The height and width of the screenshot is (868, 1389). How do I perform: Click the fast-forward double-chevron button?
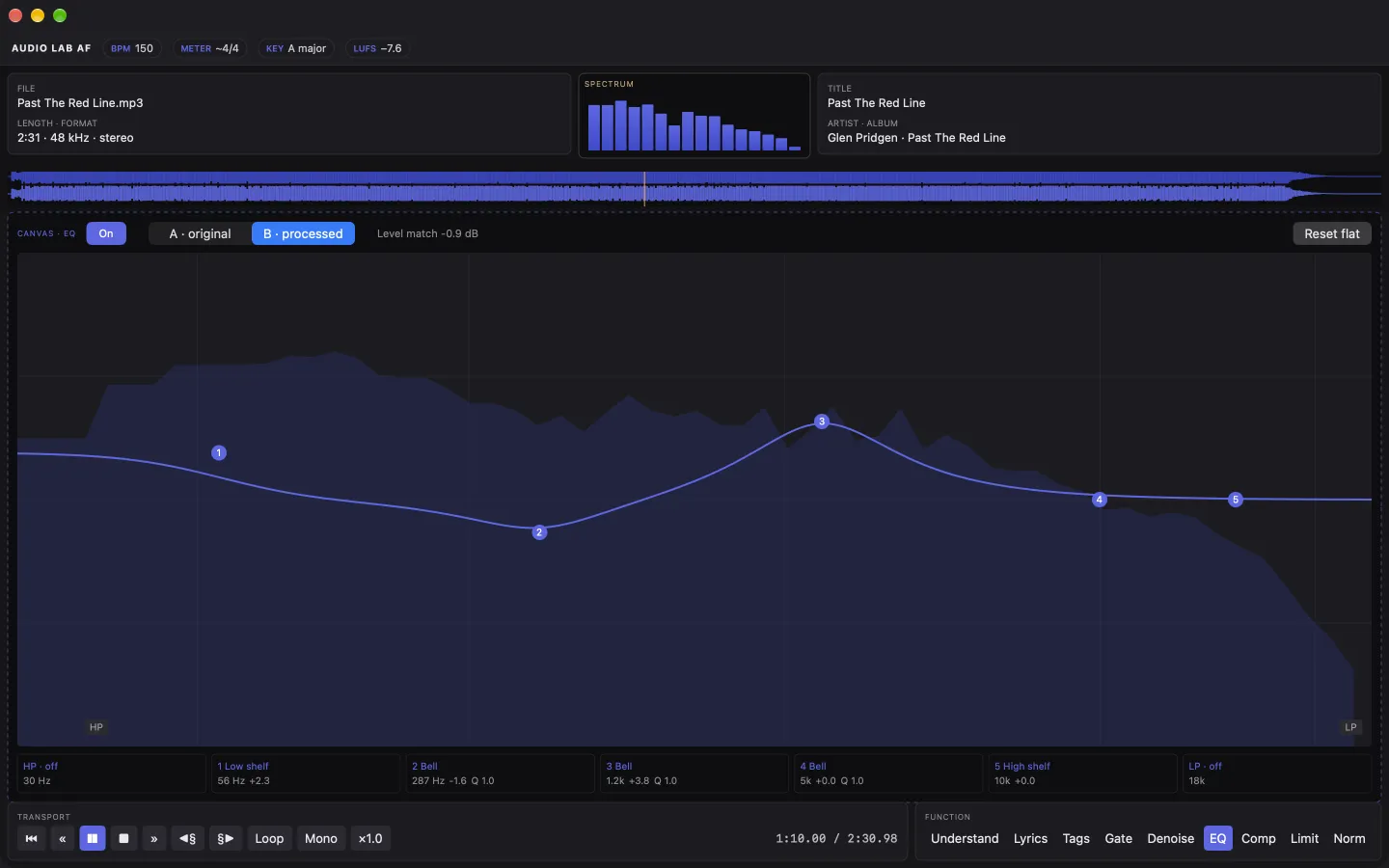click(x=154, y=838)
